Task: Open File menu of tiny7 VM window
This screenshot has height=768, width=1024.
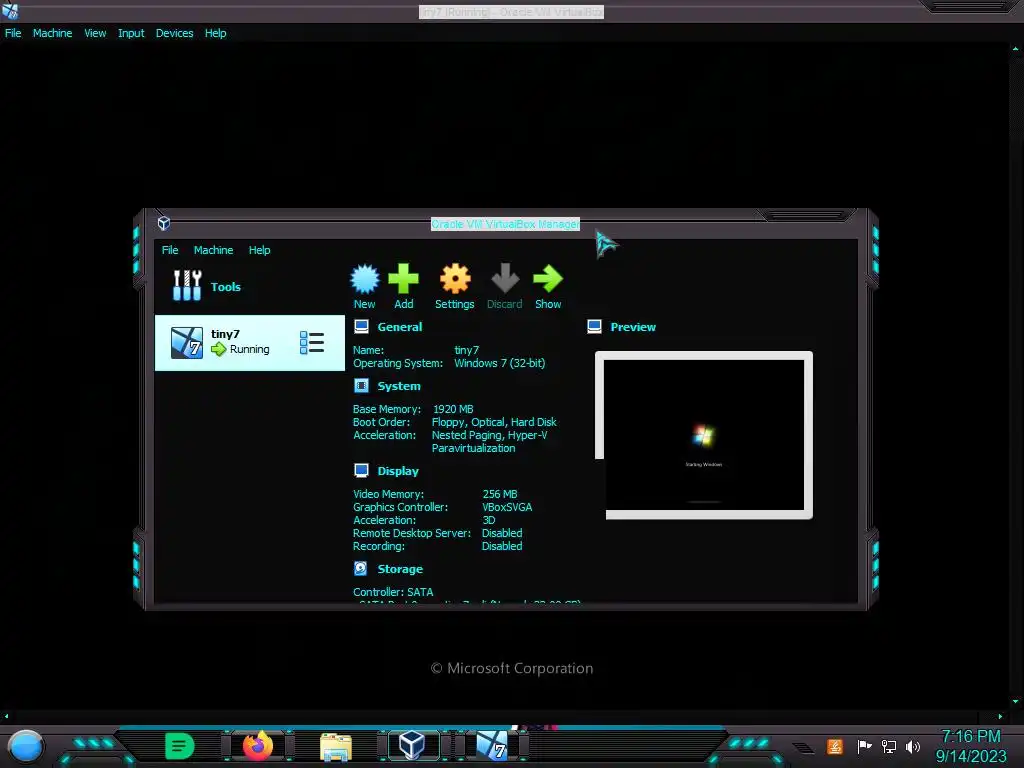Action: (13, 33)
